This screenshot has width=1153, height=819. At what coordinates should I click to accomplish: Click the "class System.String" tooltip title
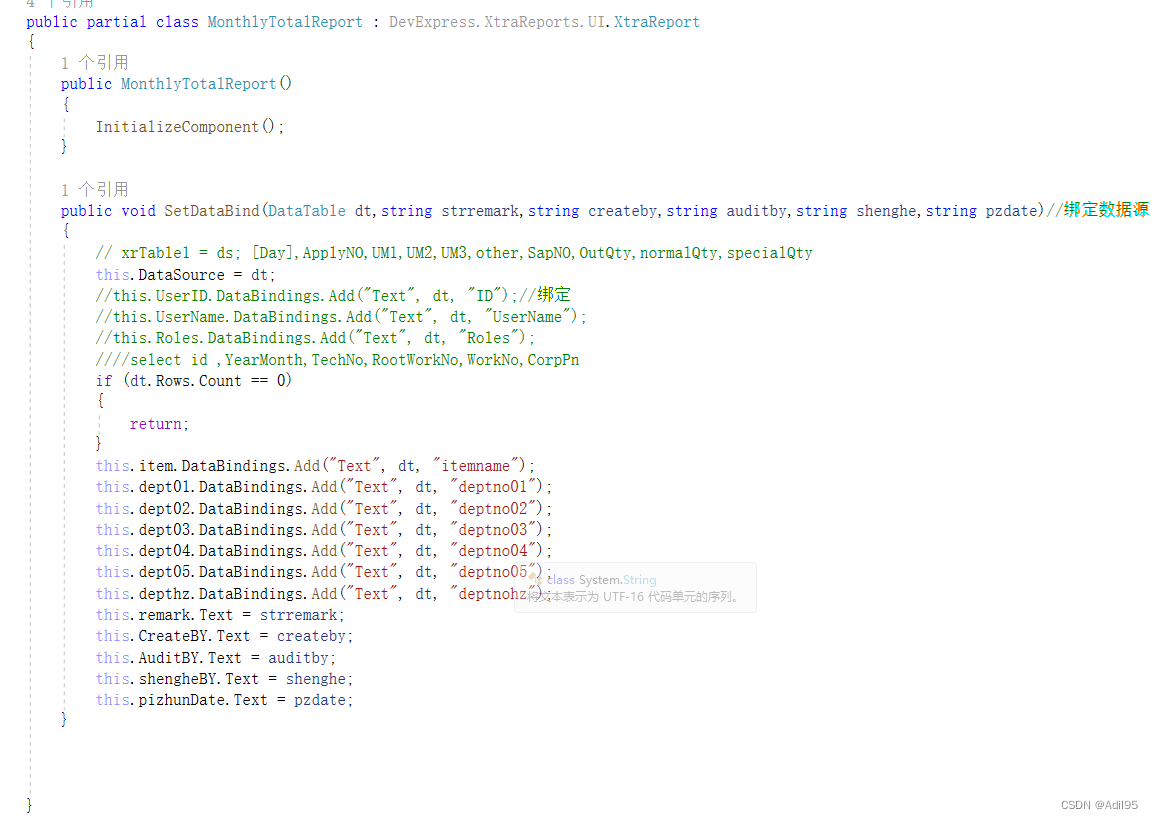point(602,580)
